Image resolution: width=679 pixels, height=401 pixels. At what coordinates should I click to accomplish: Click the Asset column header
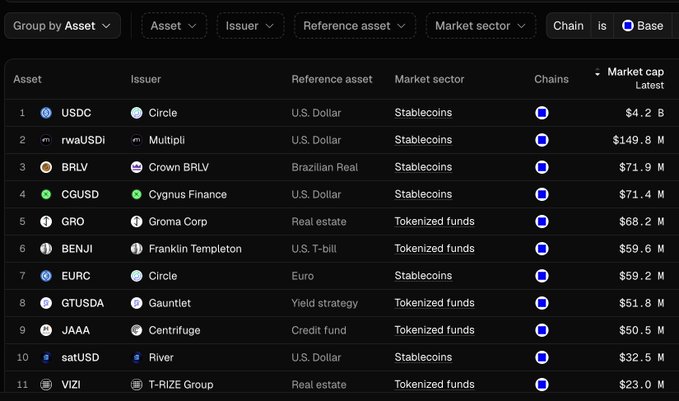pyautogui.click(x=27, y=79)
